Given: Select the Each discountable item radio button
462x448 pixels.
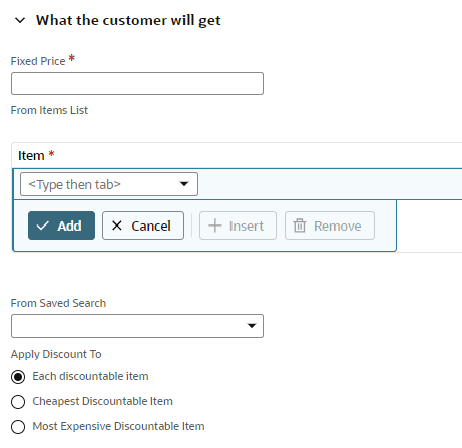Looking at the screenshot, I should point(18,377).
